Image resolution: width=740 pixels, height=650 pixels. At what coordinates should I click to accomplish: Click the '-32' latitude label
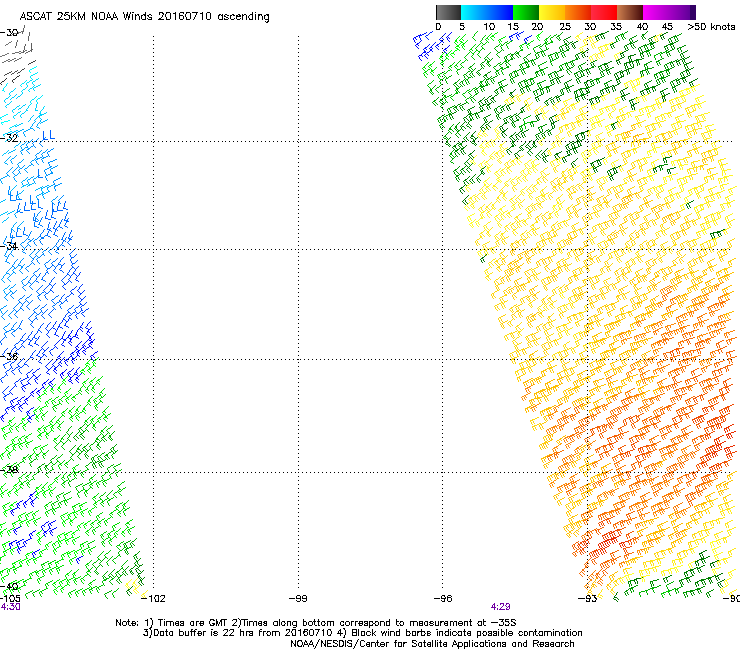(x=9, y=138)
